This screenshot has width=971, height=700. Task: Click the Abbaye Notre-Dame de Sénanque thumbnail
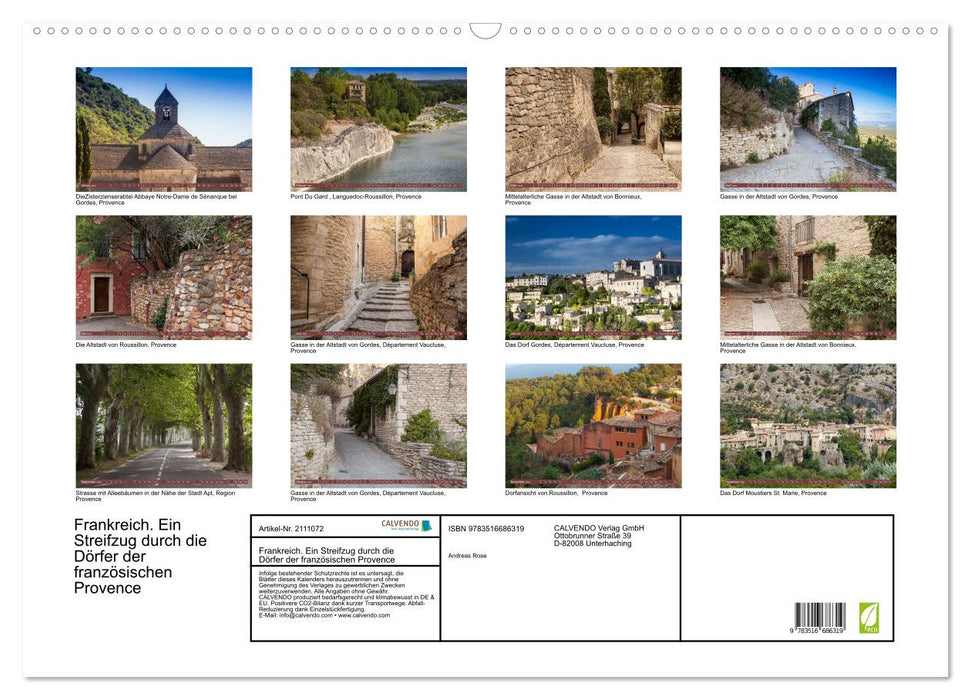click(163, 128)
